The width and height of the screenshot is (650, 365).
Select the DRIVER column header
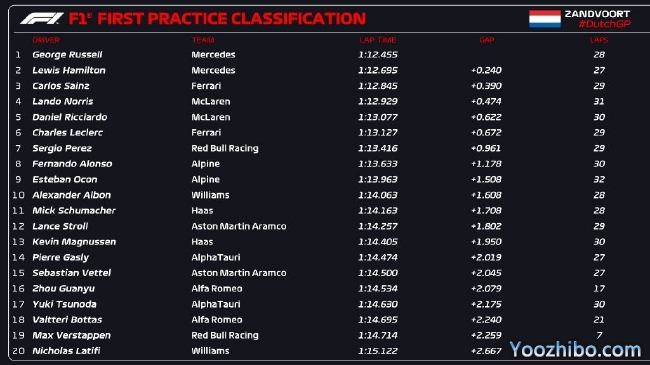click(46, 40)
